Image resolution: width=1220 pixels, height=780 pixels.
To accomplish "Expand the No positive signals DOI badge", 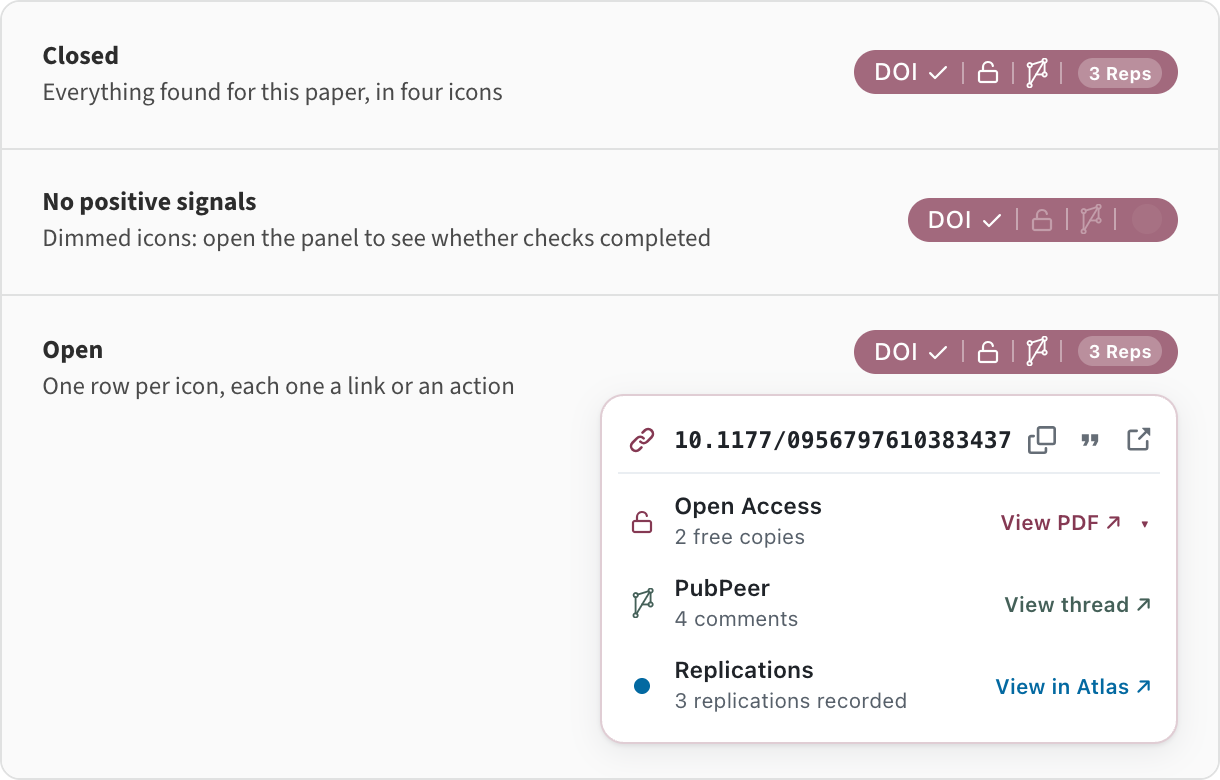I will coord(1042,220).
